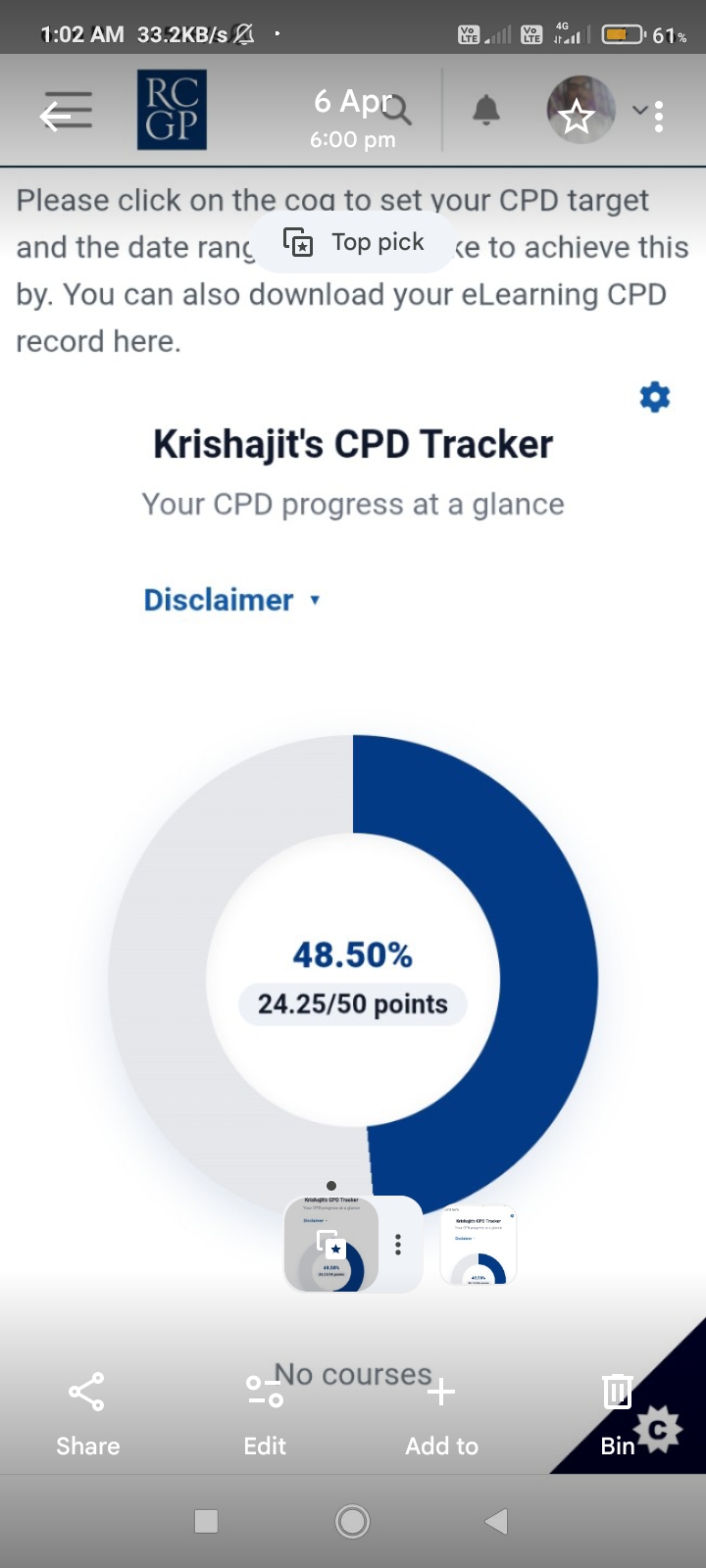Image resolution: width=706 pixels, height=1568 pixels.
Task: Open recent apps square button
Action: pos(206,1521)
